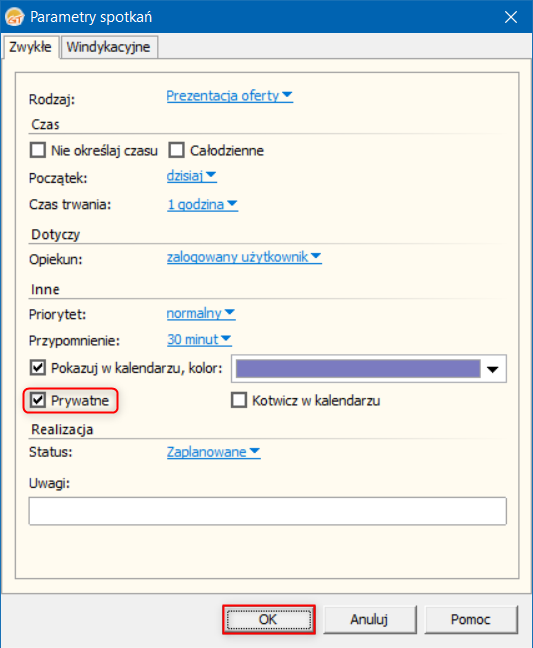Select the Zwykłe tab
This screenshot has width=533, height=648.
[x=30, y=47]
